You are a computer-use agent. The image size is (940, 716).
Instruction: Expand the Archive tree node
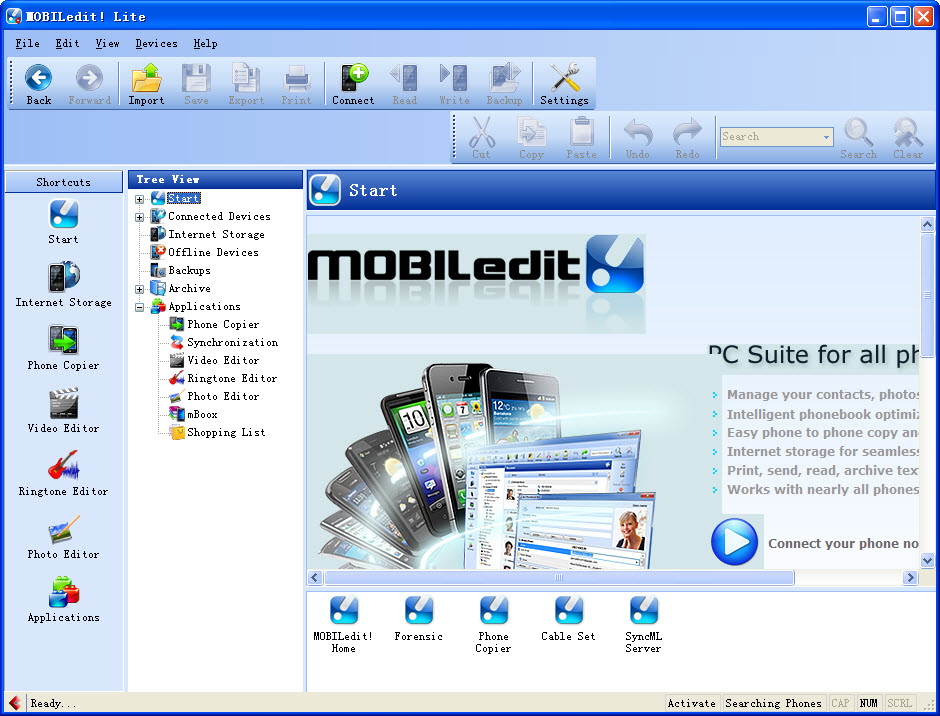pyautogui.click(x=139, y=289)
